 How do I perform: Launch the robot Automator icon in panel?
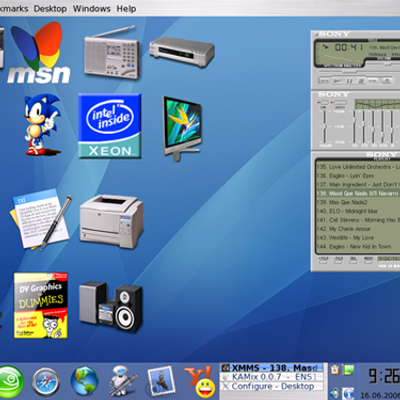[123, 381]
